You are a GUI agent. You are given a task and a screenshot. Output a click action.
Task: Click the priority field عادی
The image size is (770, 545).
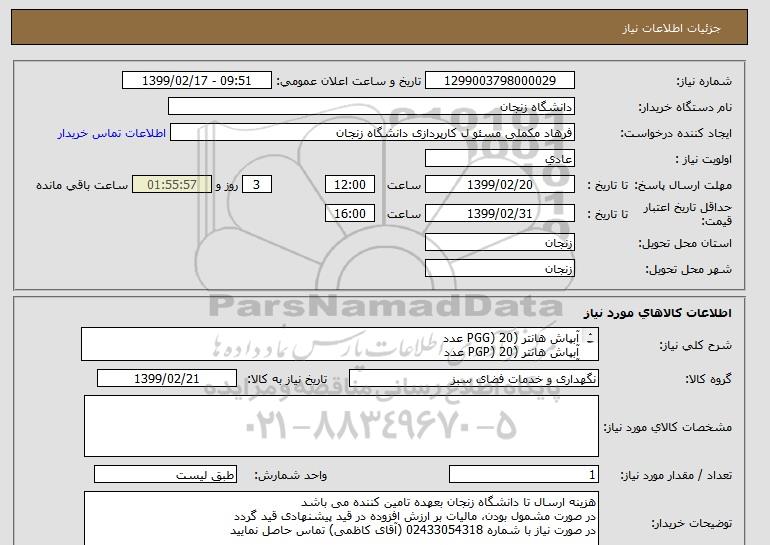tap(499, 159)
